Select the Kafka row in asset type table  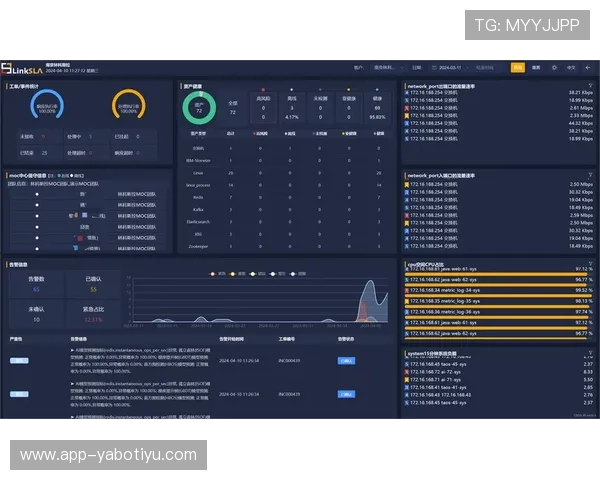coord(196,209)
